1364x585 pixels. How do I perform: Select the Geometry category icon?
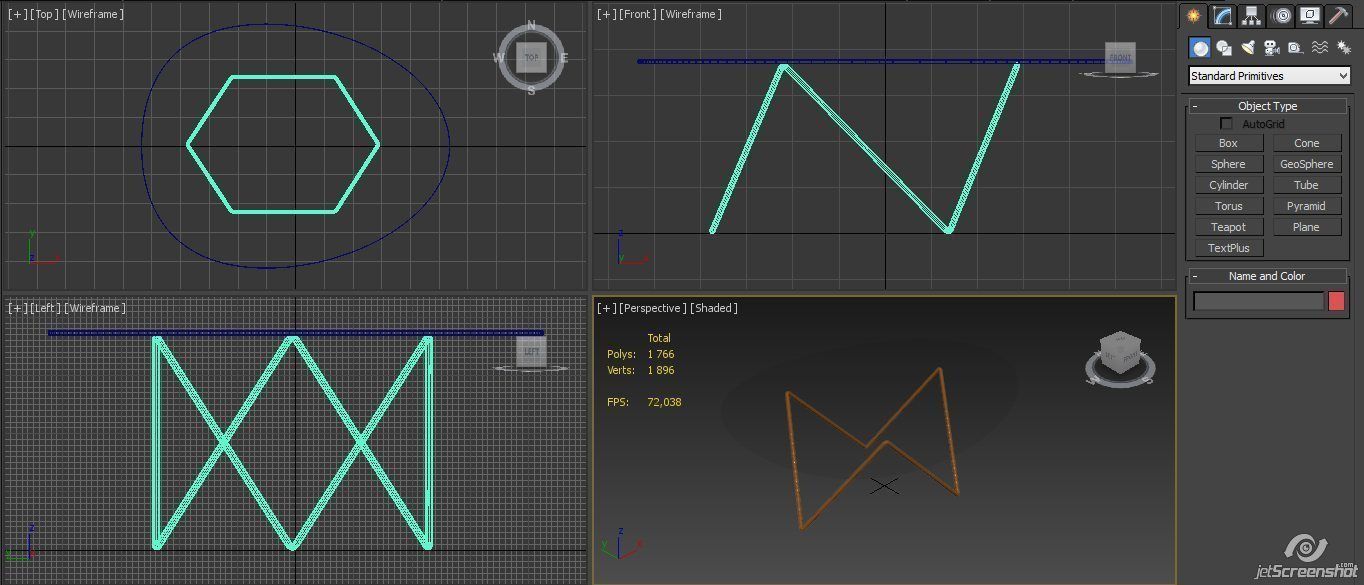1200,47
